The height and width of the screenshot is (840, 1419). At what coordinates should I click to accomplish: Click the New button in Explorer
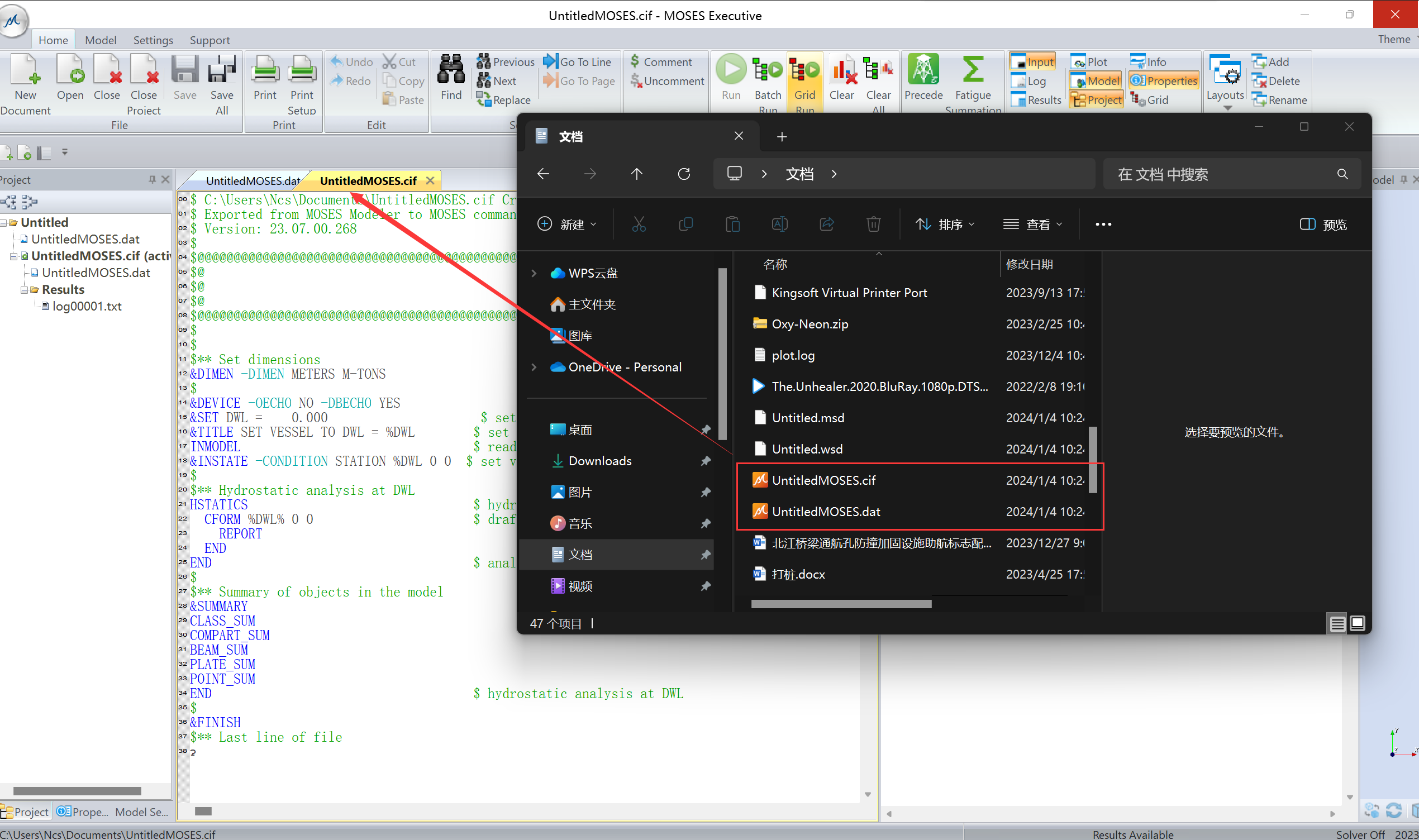566,225
